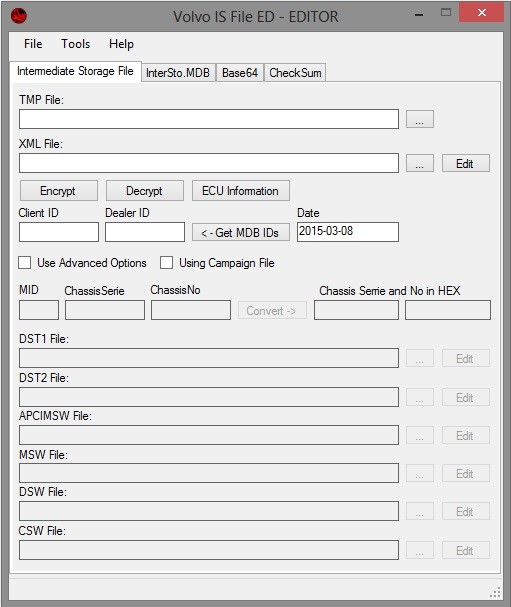
Task: Click the Encrypt button
Action: (58, 190)
